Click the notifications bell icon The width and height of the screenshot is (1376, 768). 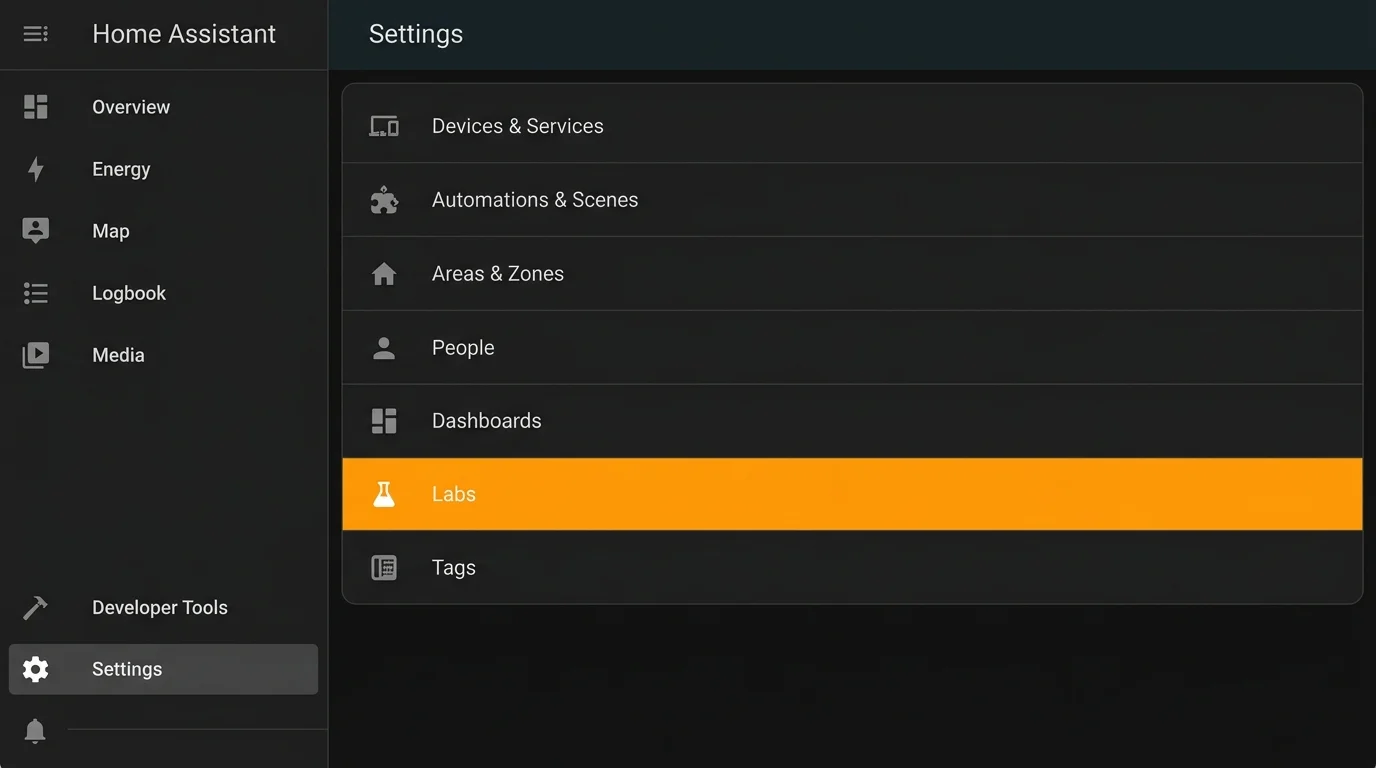[x=35, y=731]
